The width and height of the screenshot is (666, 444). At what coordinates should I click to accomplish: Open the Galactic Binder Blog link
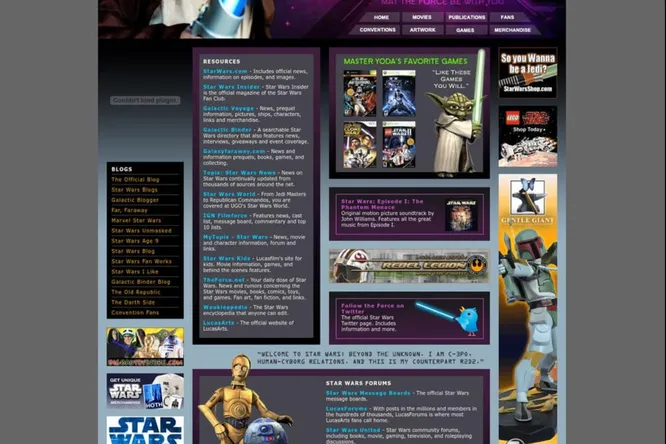(x=141, y=282)
